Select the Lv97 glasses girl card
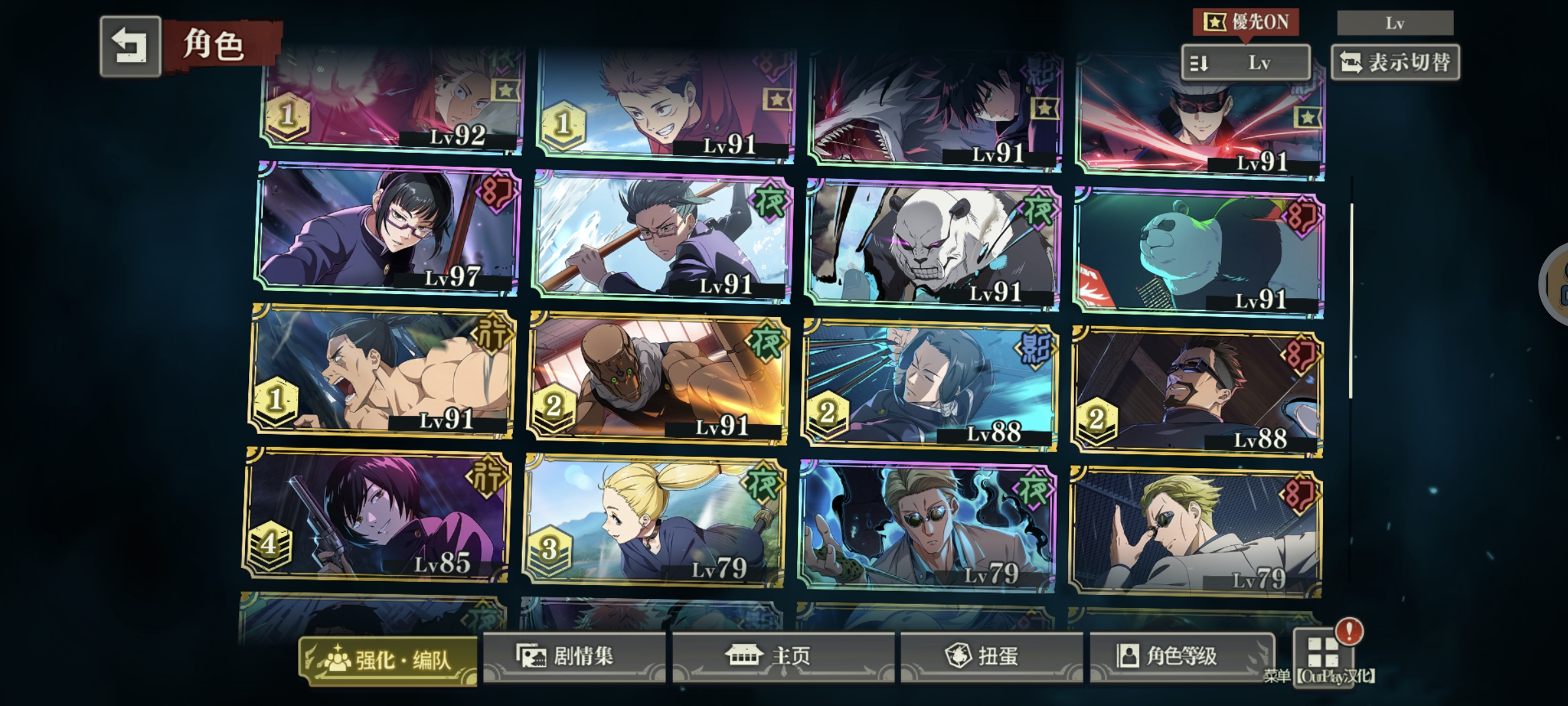 (387, 228)
